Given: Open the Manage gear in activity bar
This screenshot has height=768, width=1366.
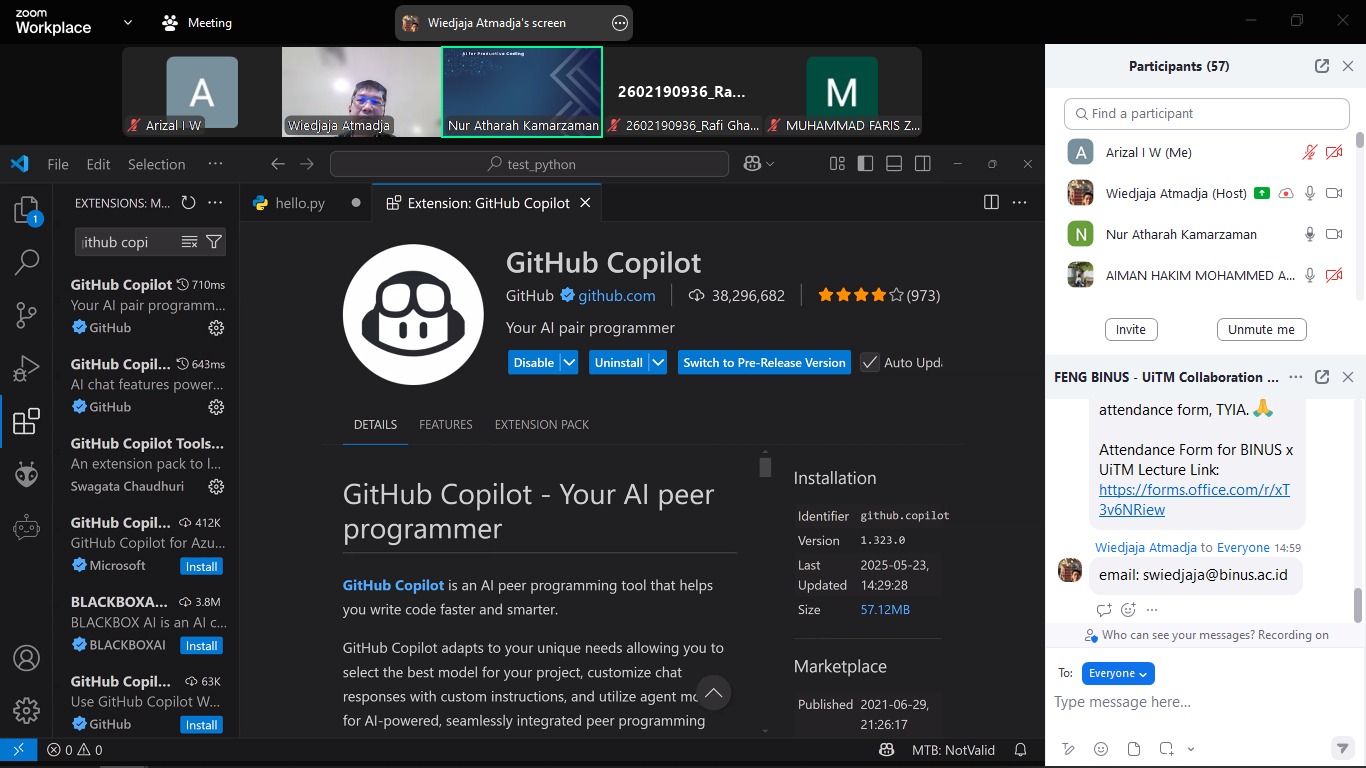Looking at the screenshot, I should (x=26, y=711).
